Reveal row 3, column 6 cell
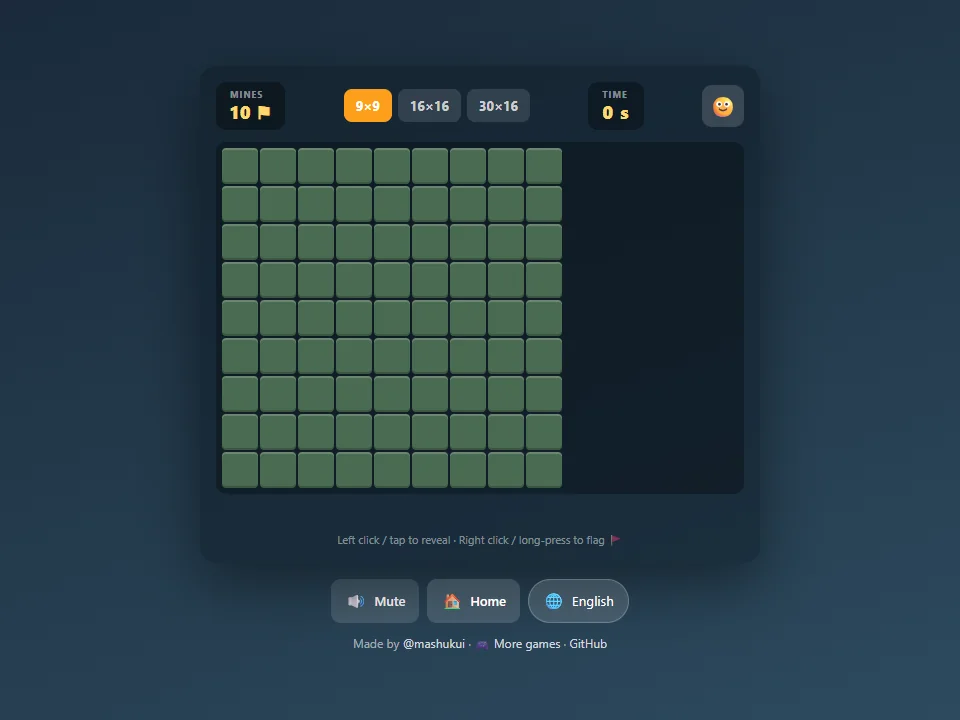This screenshot has height=720, width=960. tap(430, 242)
